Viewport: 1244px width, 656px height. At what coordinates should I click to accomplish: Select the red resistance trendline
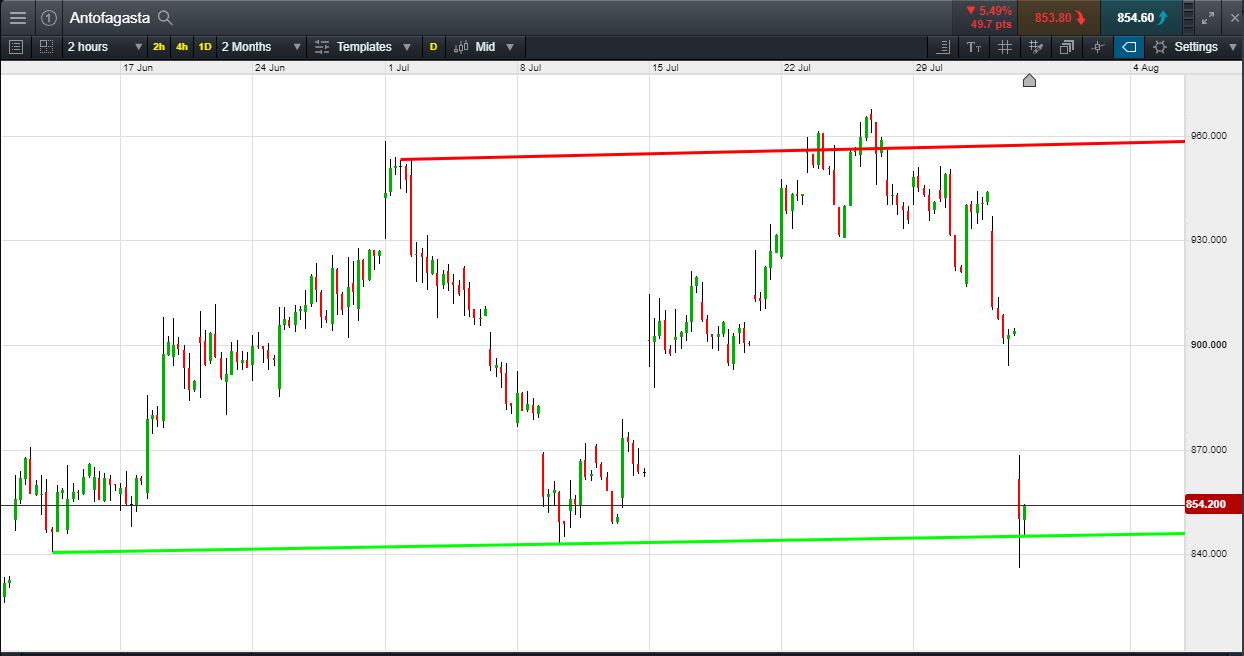(x=792, y=150)
